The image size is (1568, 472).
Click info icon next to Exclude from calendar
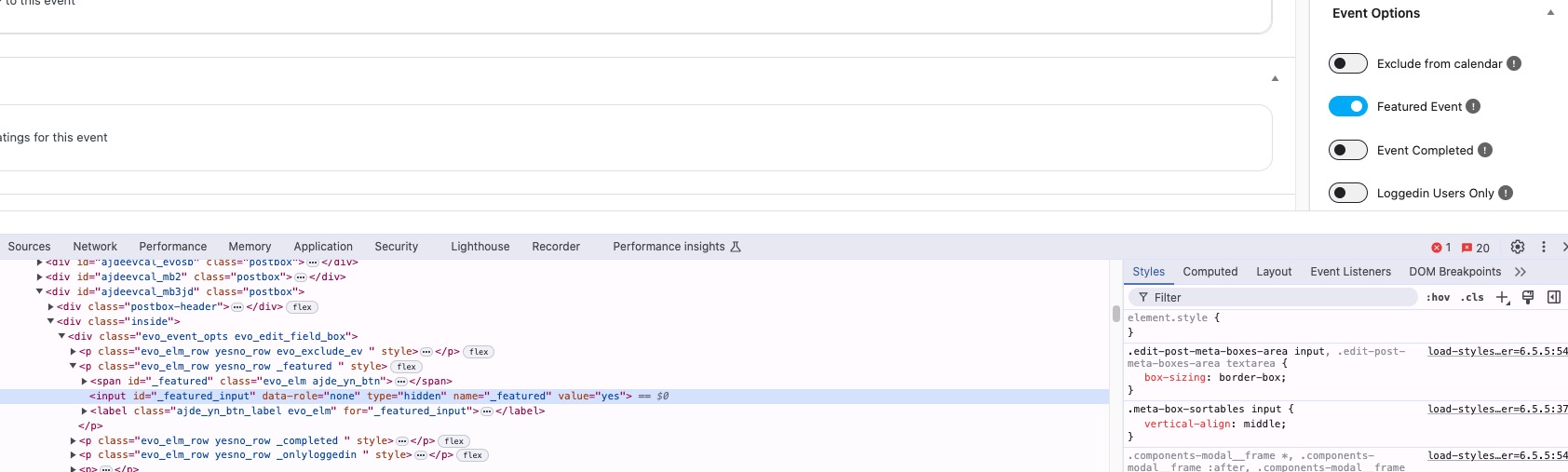tap(1514, 63)
